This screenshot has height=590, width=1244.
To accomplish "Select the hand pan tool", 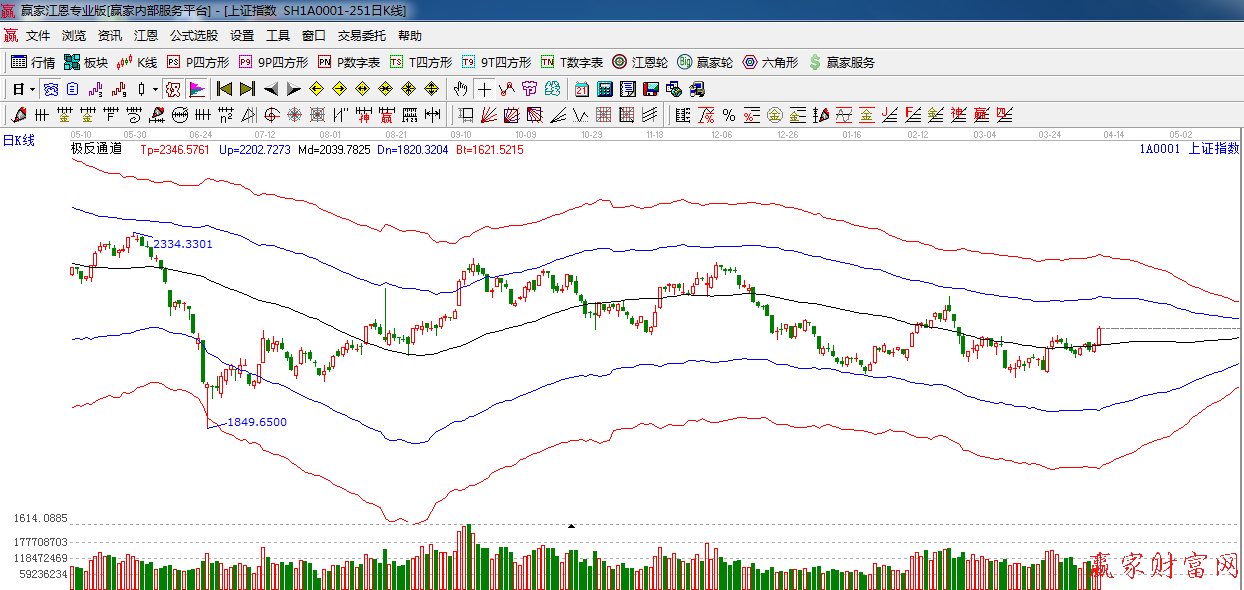I will click(x=460, y=89).
